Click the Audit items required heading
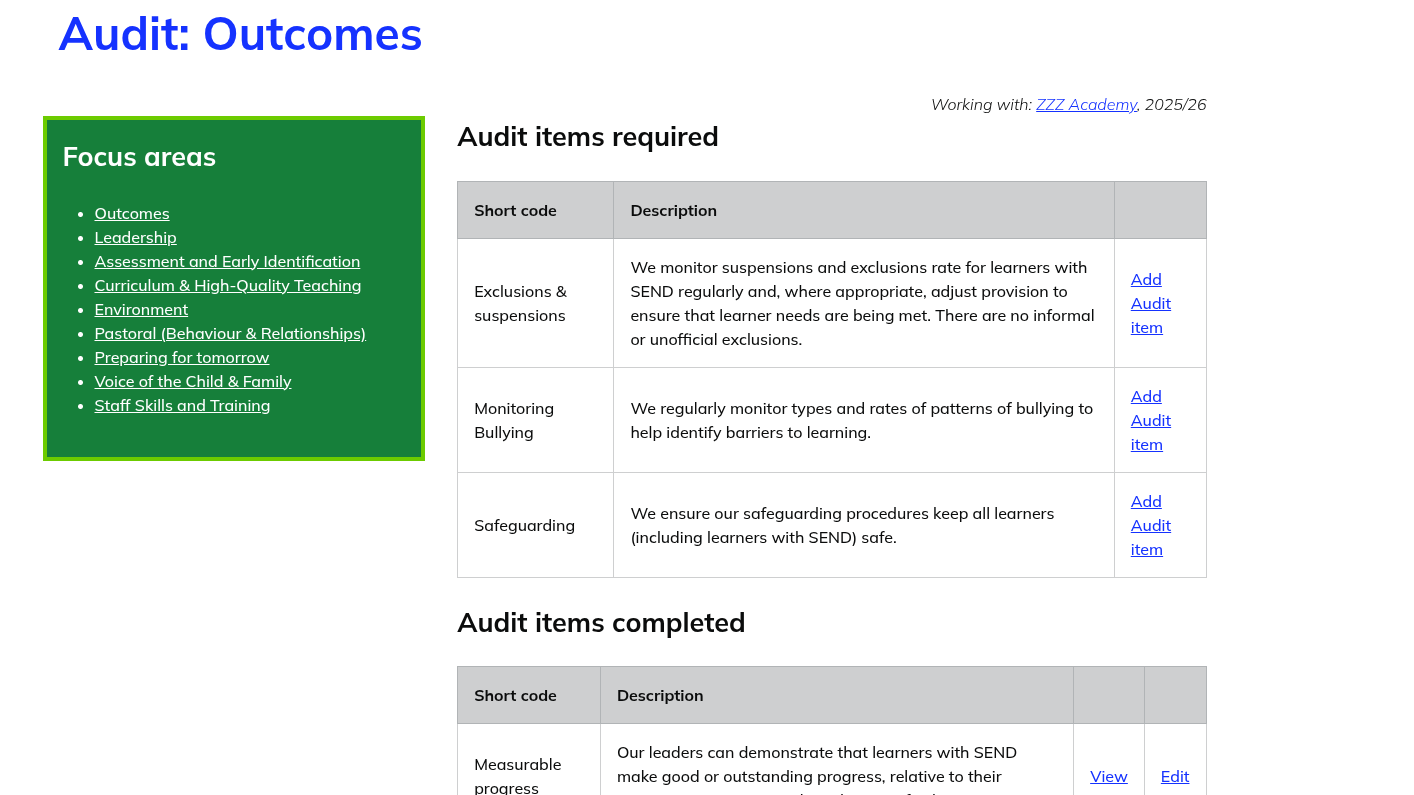1414x795 pixels. pyautogui.click(x=587, y=137)
